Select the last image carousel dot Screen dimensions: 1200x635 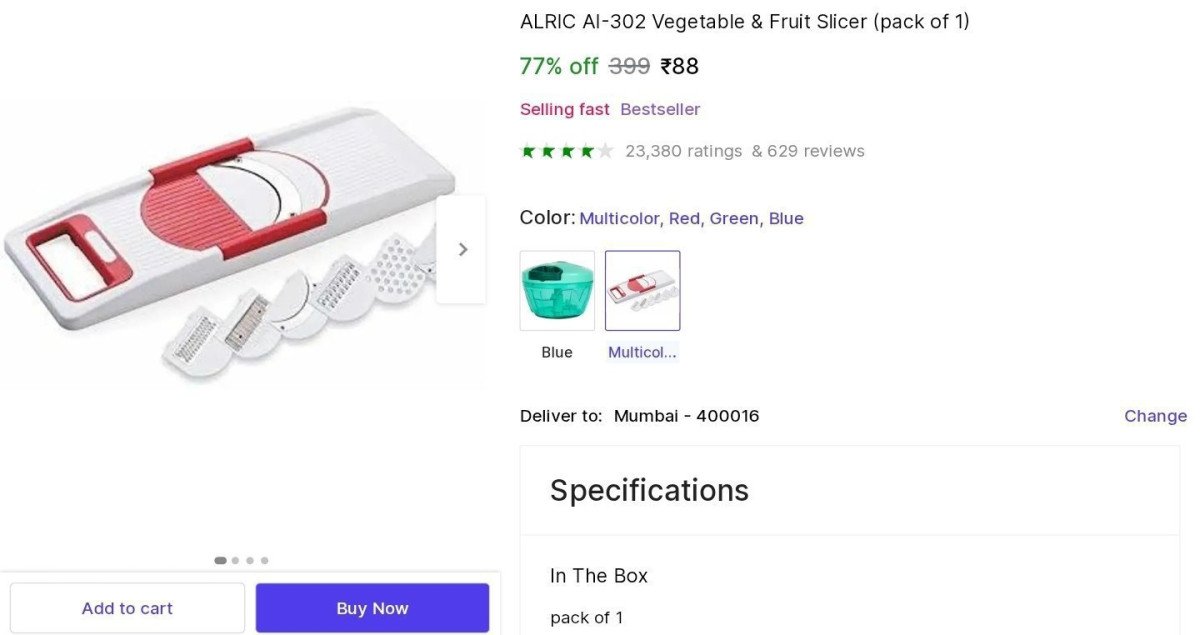(x=264, y=561)
